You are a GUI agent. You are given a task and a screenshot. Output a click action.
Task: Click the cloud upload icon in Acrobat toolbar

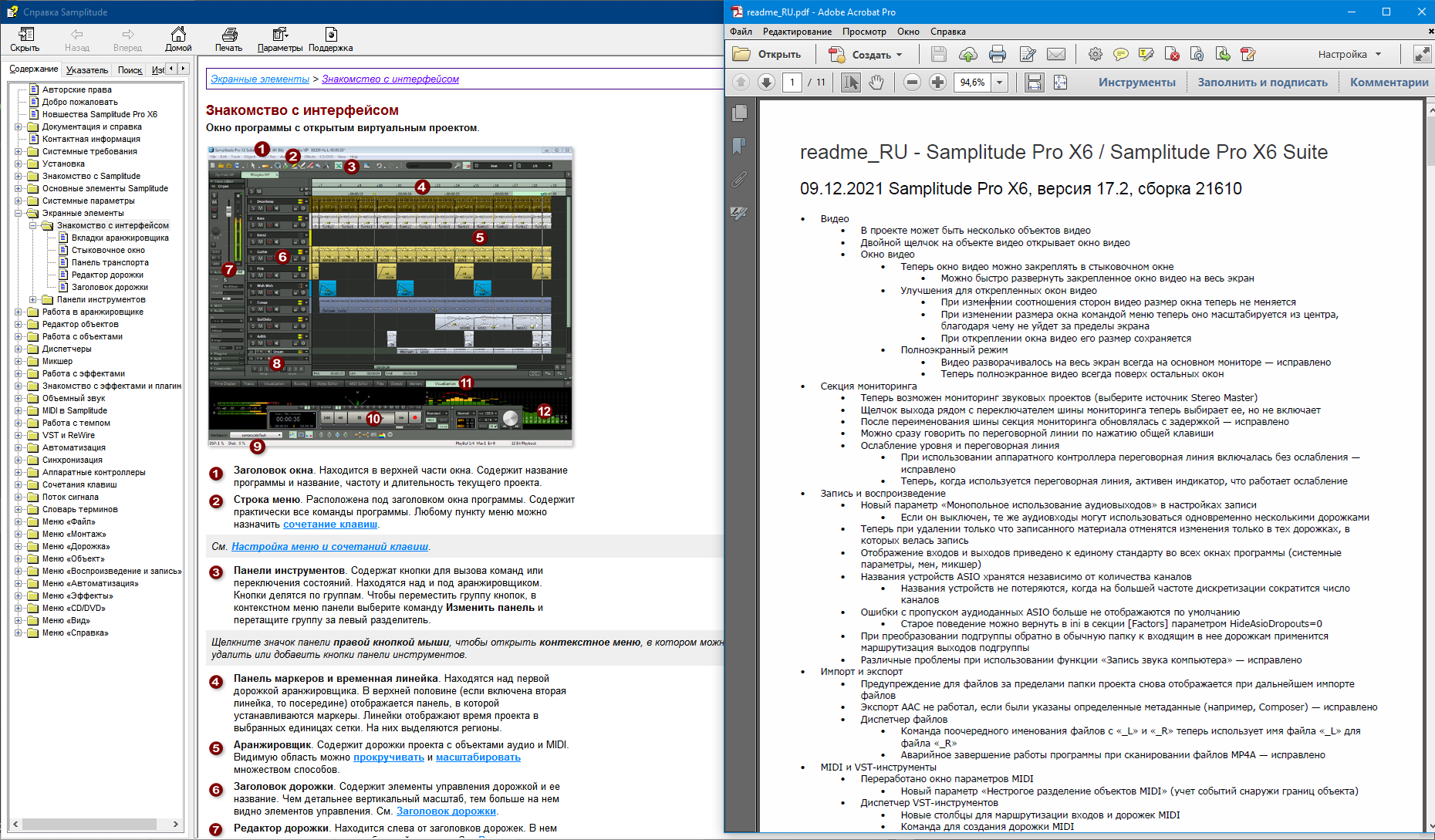pyautogui.click(x=967, y=54)
